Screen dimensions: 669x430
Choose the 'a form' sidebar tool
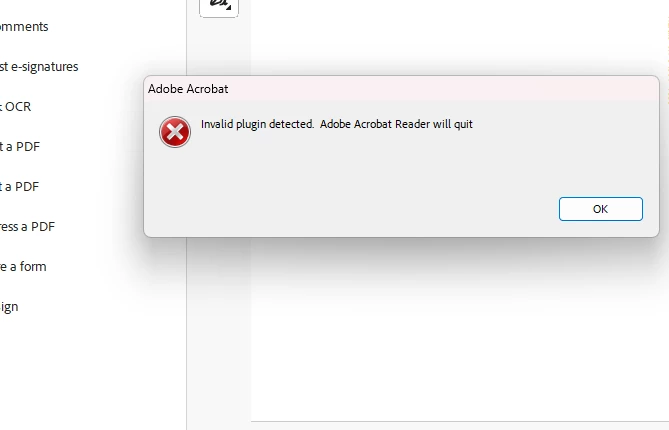[x=23, y=267]
